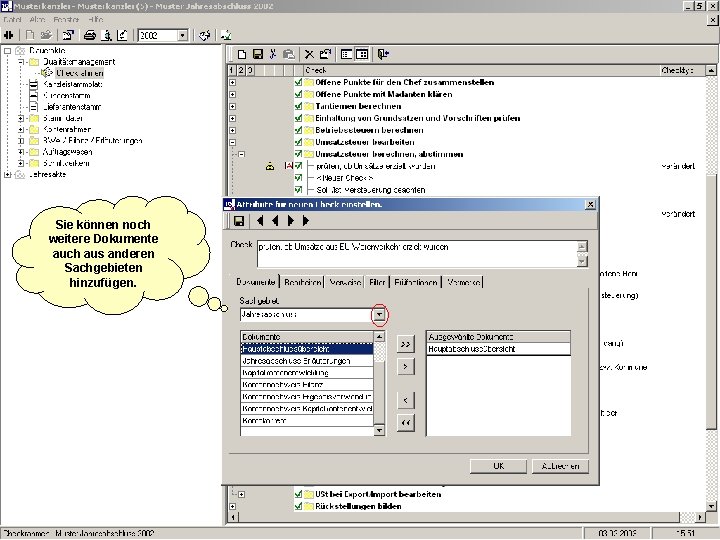Click the save diskette icon in attributes dialog
This screenshot has height=540, width=720.
[x=239, y=221]
